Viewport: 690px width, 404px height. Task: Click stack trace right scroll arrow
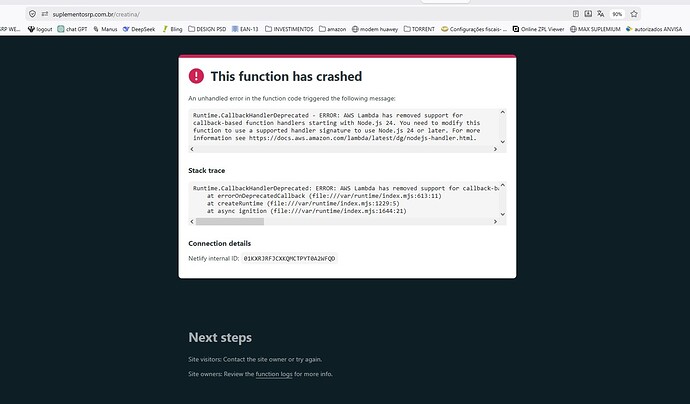[x=495, y=222]
